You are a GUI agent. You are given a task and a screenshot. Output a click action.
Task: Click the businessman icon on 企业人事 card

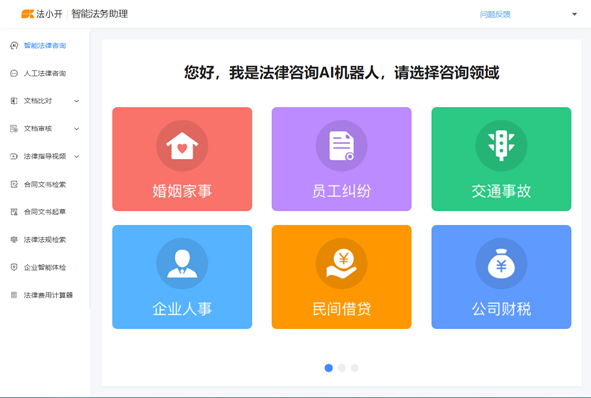point(182,263)
